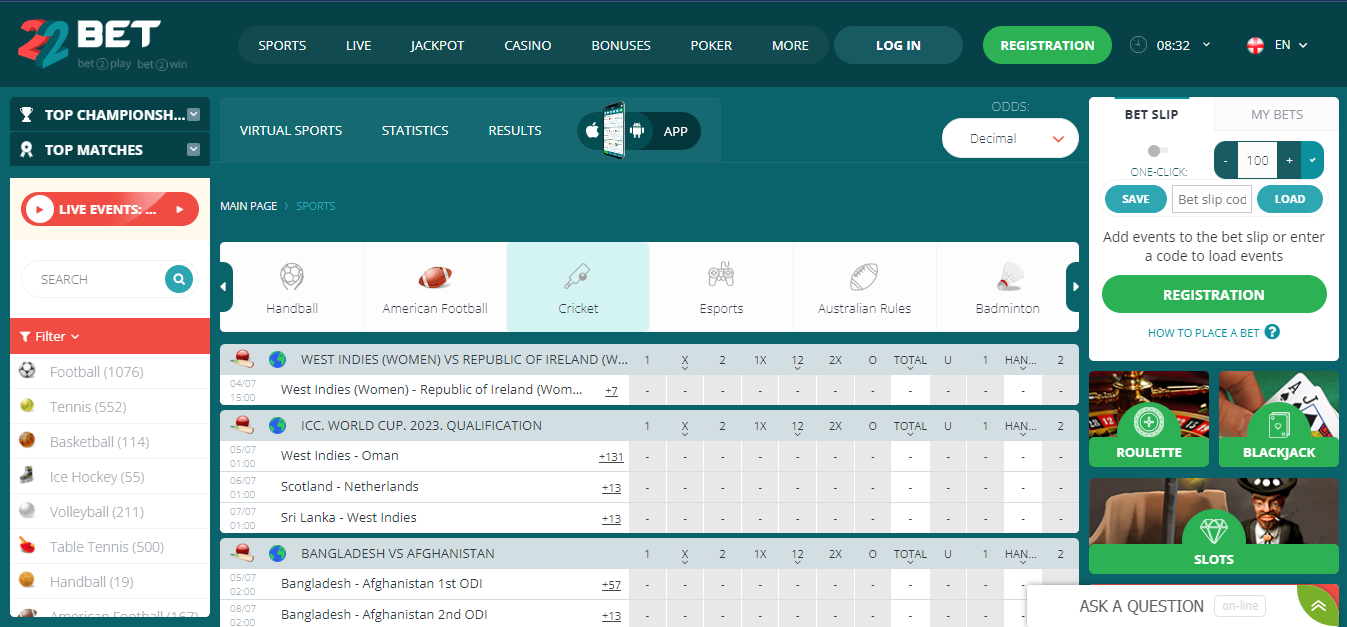Select the Badminton shuttlecock icon
The image size is (1347, 627).
point(1008,276)
